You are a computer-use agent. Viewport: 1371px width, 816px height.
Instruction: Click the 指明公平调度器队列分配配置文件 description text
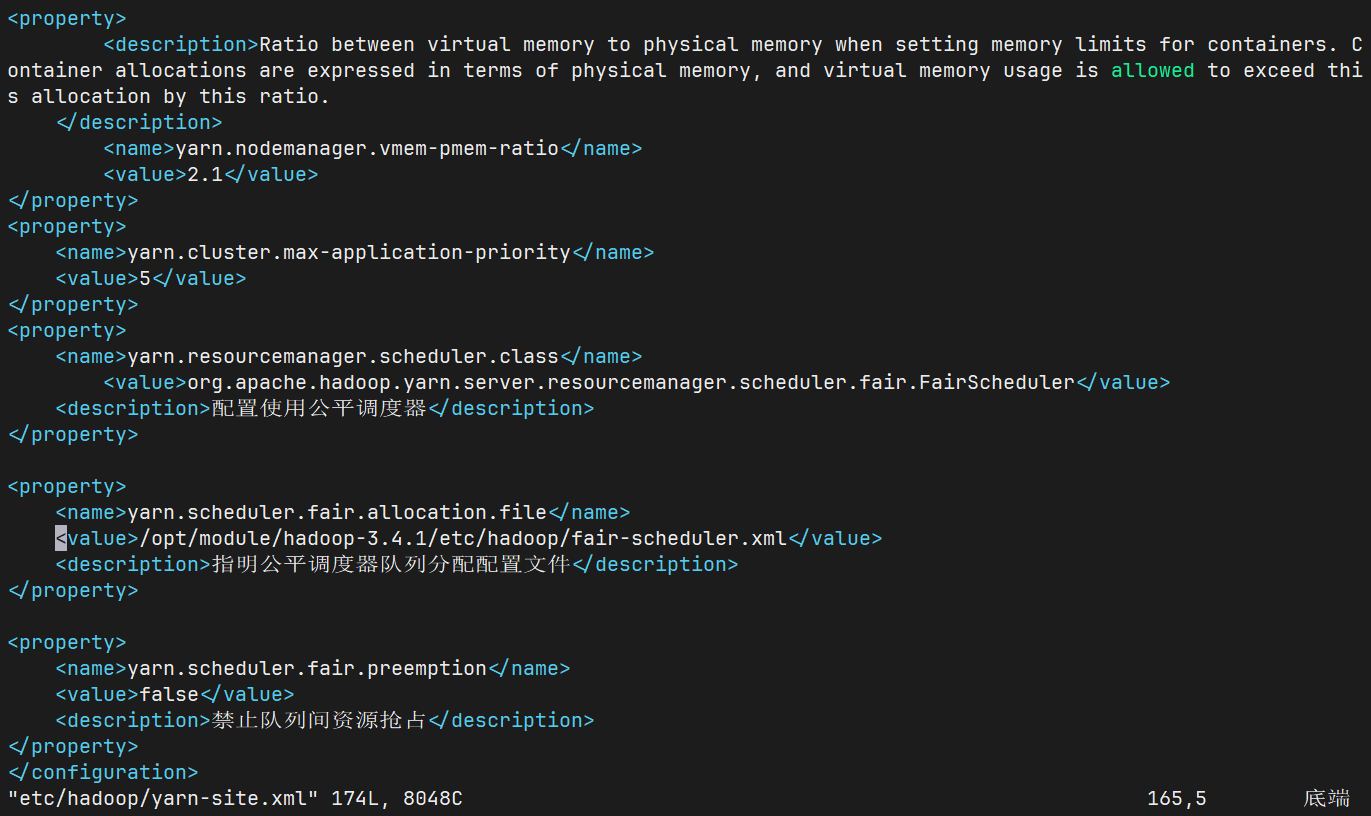390,564
